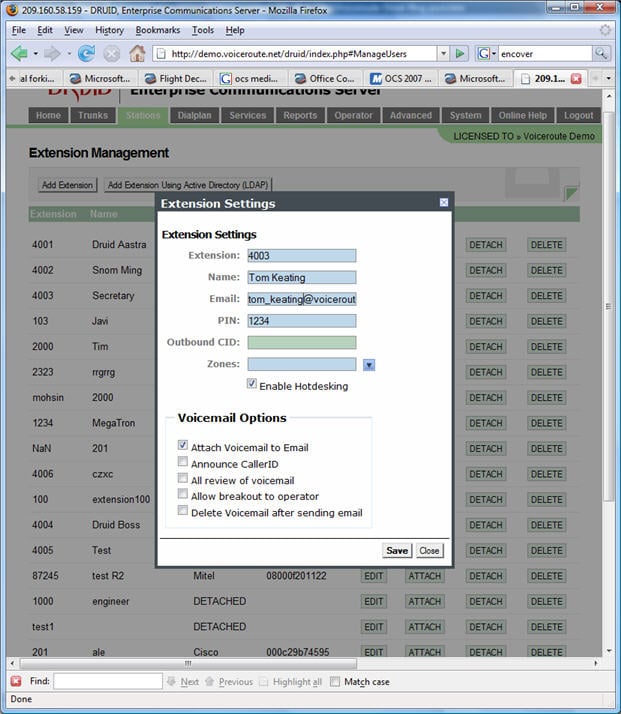Click the Reload page icon
Viewport: 621px width, 714px height.
point(86,53)
